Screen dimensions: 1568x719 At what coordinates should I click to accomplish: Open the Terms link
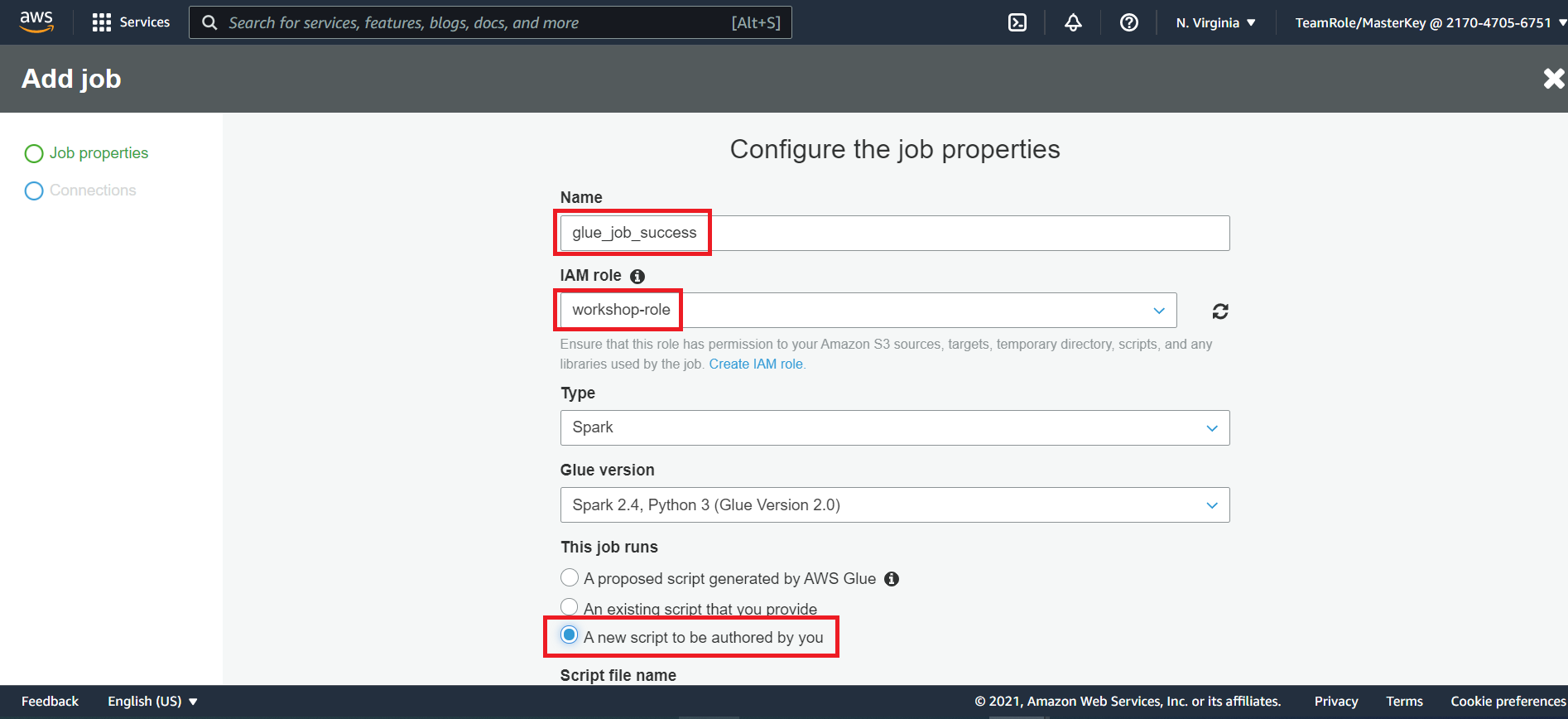[x=1404, y=701]
